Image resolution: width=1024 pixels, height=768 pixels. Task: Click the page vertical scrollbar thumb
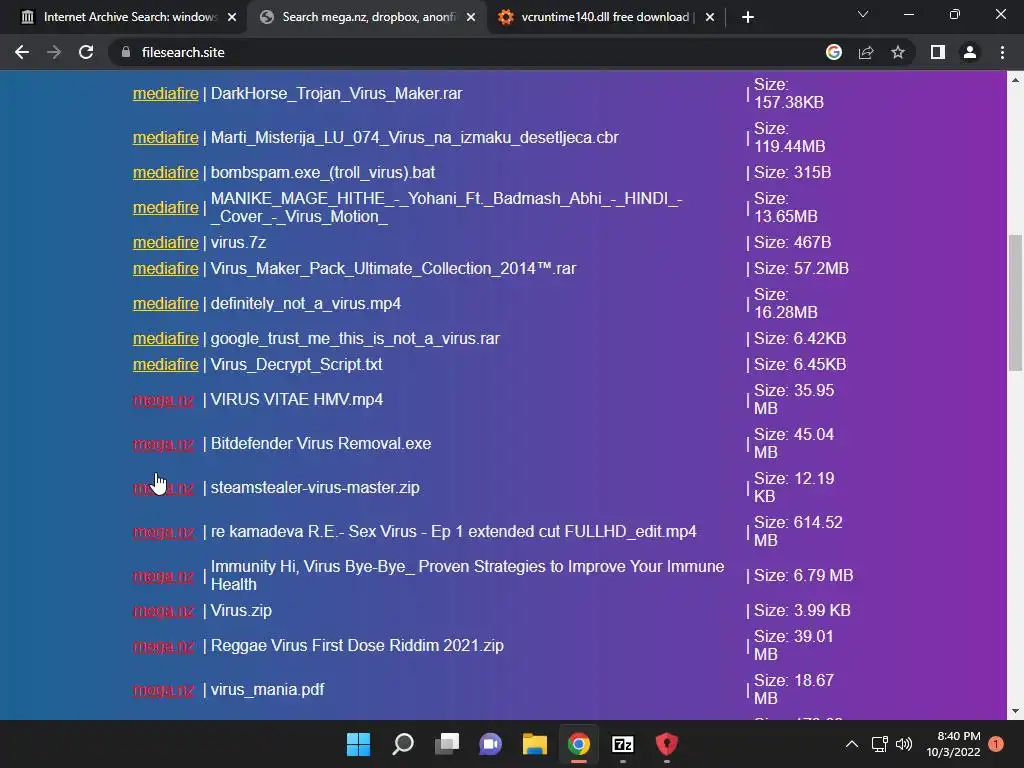click(x=1015, y=302)
